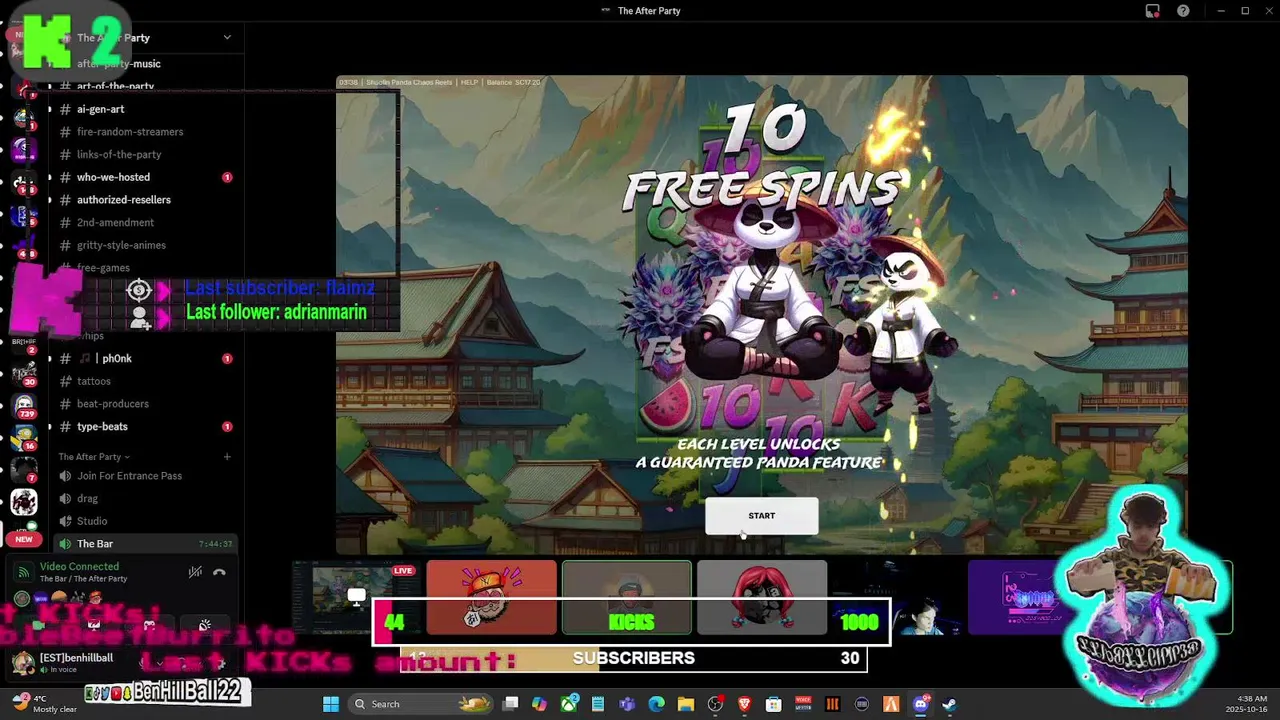This screenshot has height=720, width=1280.
Task: Select the green KICKS participant tile
Action: [x=626, y=598]
